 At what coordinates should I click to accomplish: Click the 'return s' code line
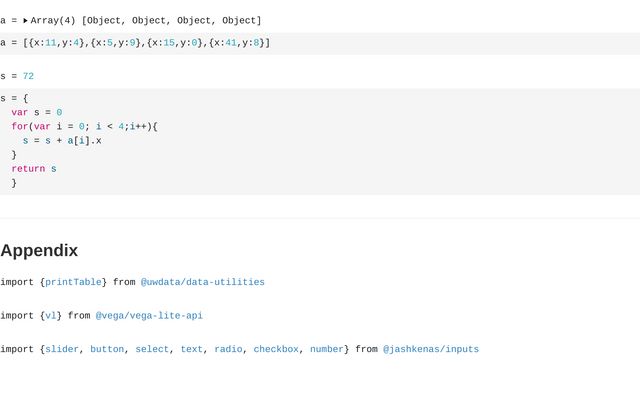click(x=34, y=169)
